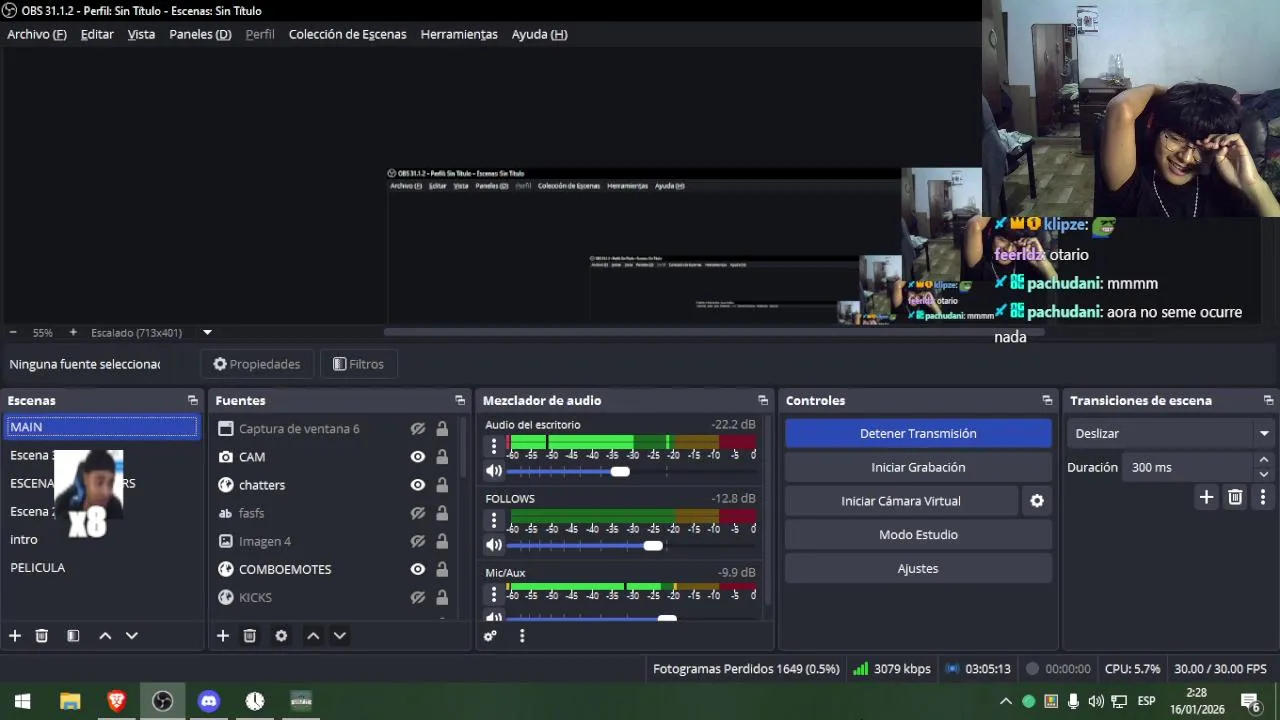1280x720 pixels.
Task: Toggle lock on chatters source
Action: tap(442, 485)
